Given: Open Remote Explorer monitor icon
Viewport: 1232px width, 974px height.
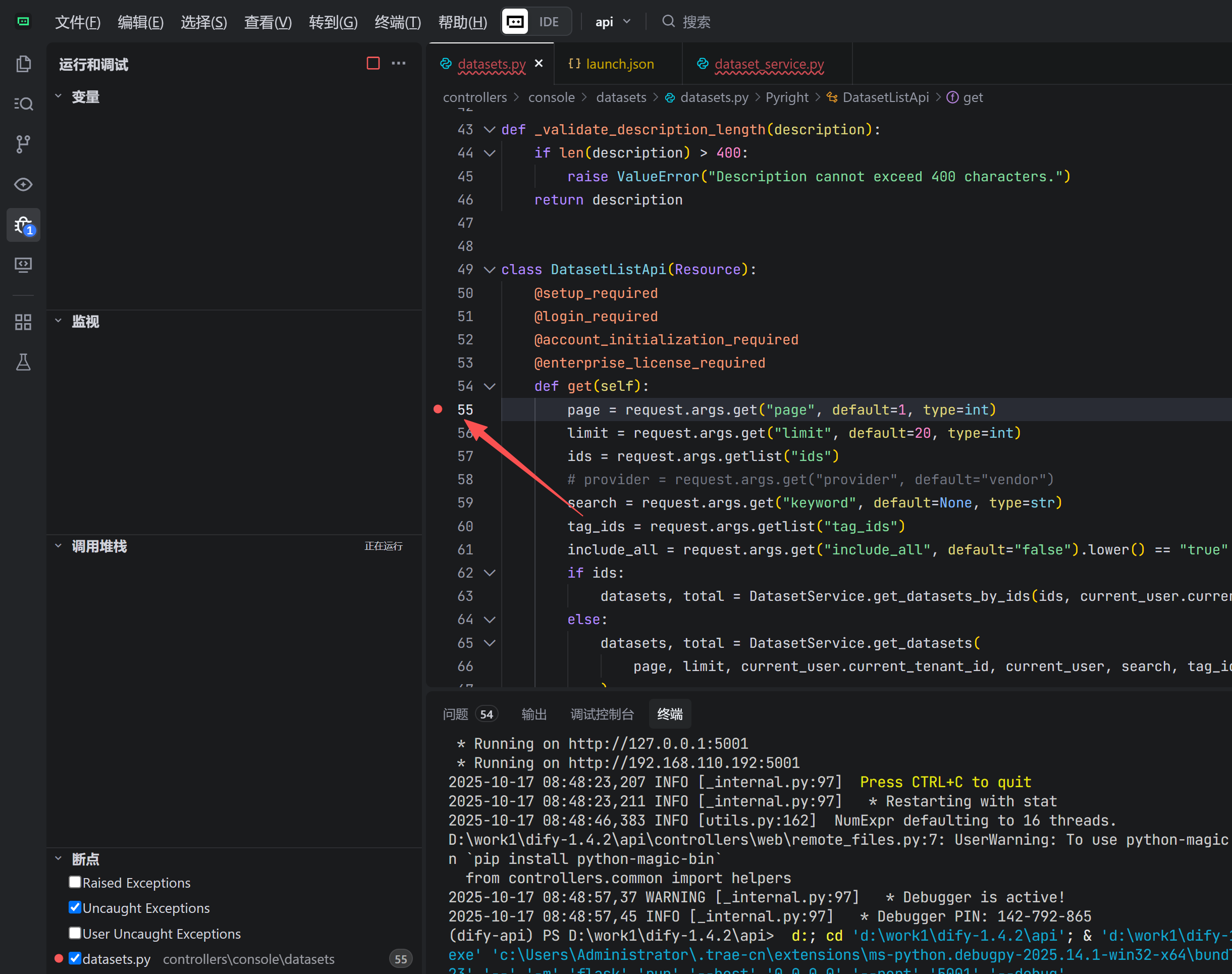Looking at the screenshot, I should coord(23,265).
